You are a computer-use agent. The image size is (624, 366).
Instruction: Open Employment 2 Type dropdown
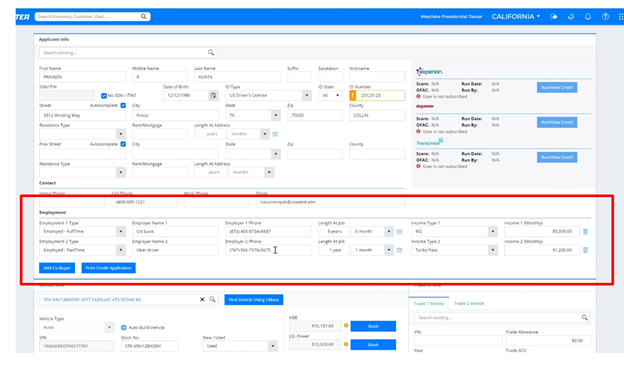[121, 250]
